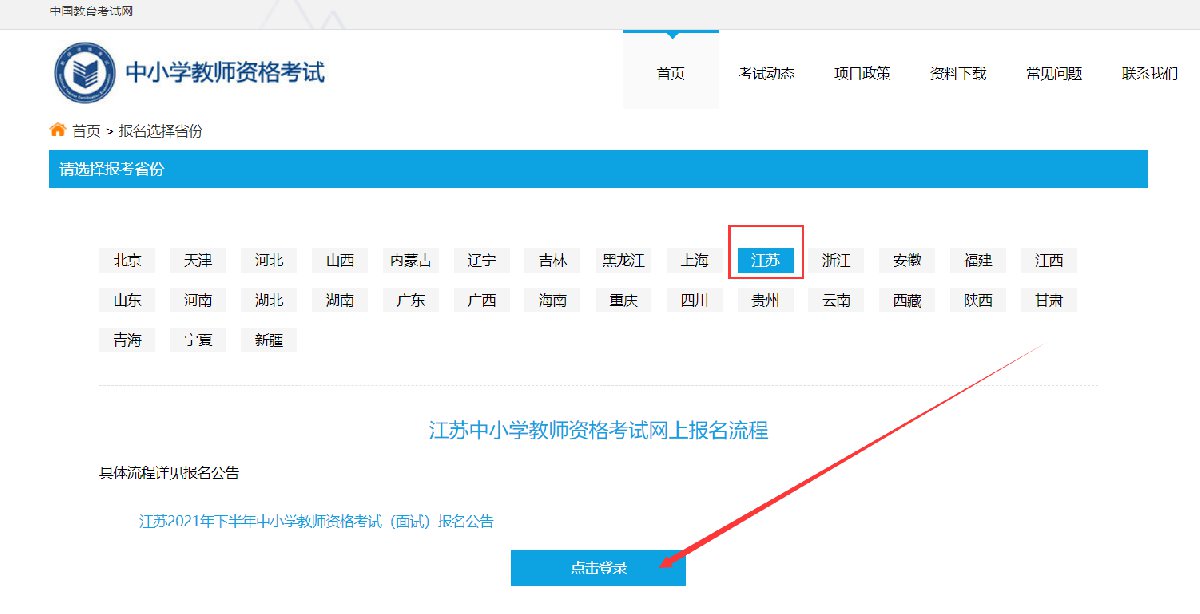This screenshot has height=614, width=1200.
Task: Pick the 浙江 province option
Action: point(836,260)
